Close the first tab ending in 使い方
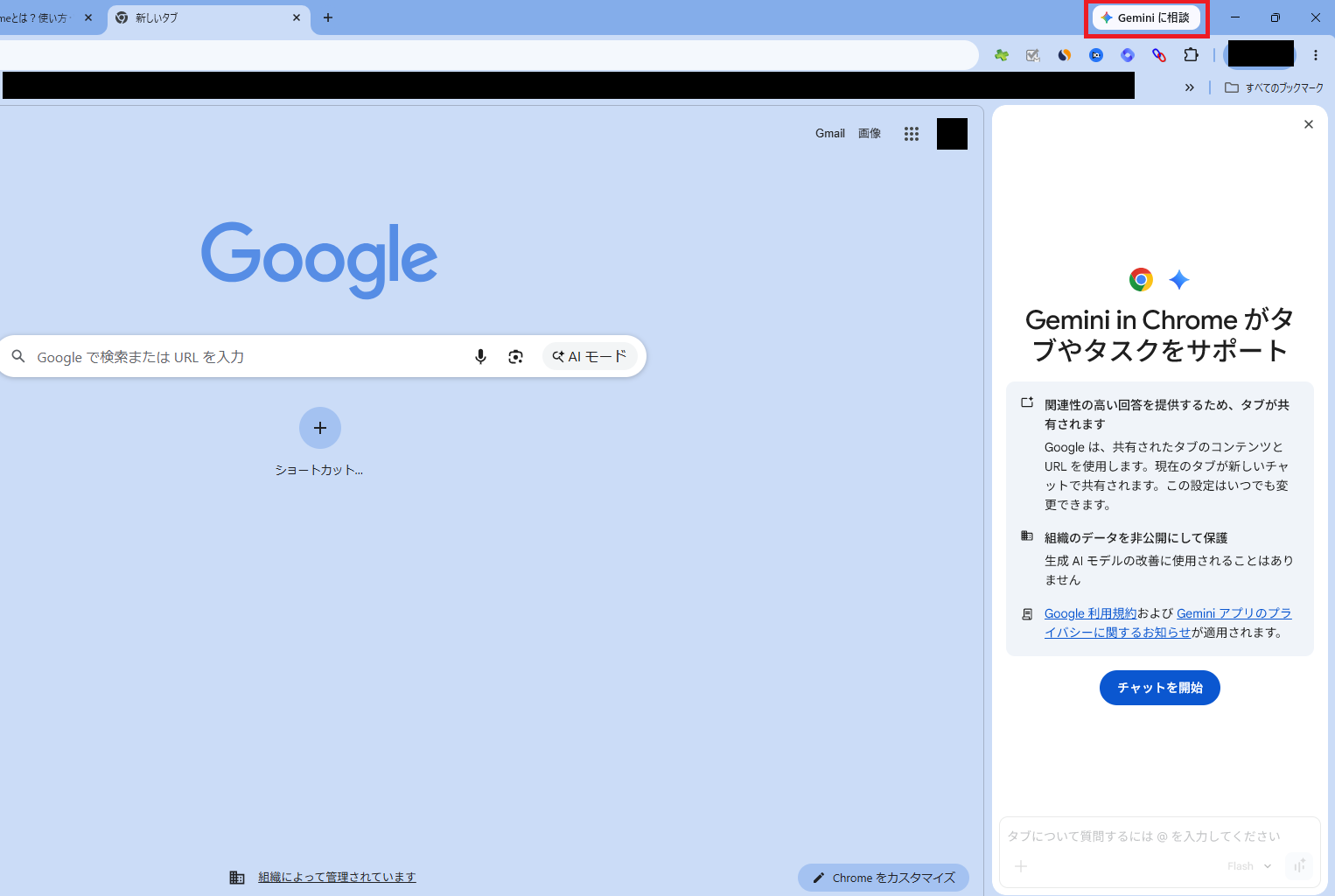This screenshot has height=896, width=1335. (x=88, y=17)
